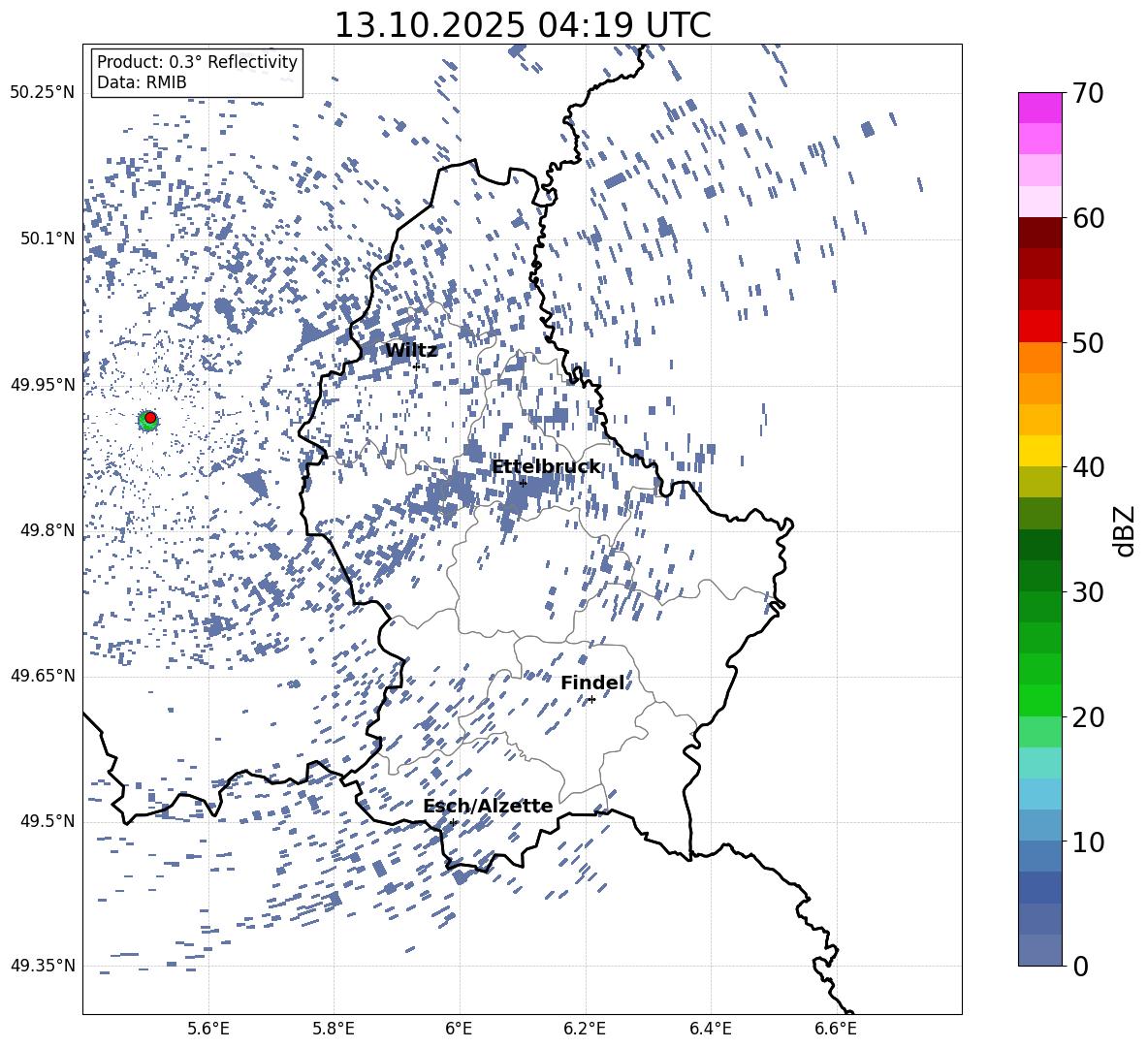Click the 5.8°E longitude label
Image resolution: width=1148 pixels, height=1048 pixels.
(334, 1029)
